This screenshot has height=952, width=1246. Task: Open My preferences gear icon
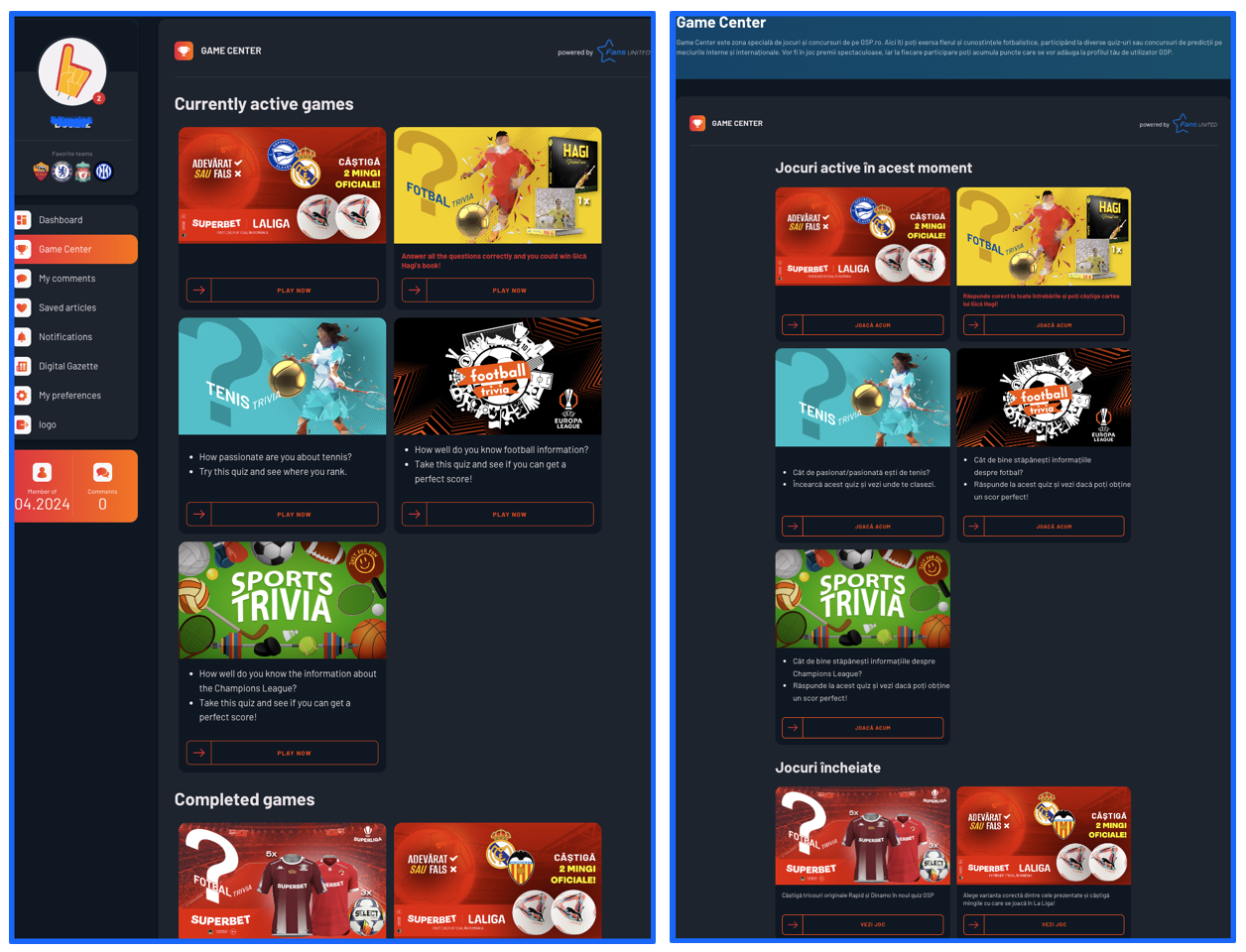coord(22,396)
